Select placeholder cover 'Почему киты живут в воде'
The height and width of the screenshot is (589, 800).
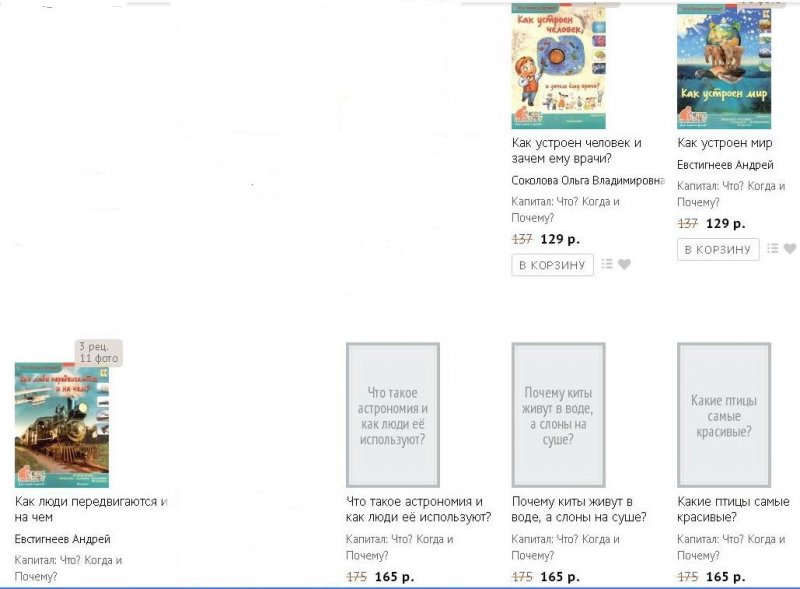[558, 415]
